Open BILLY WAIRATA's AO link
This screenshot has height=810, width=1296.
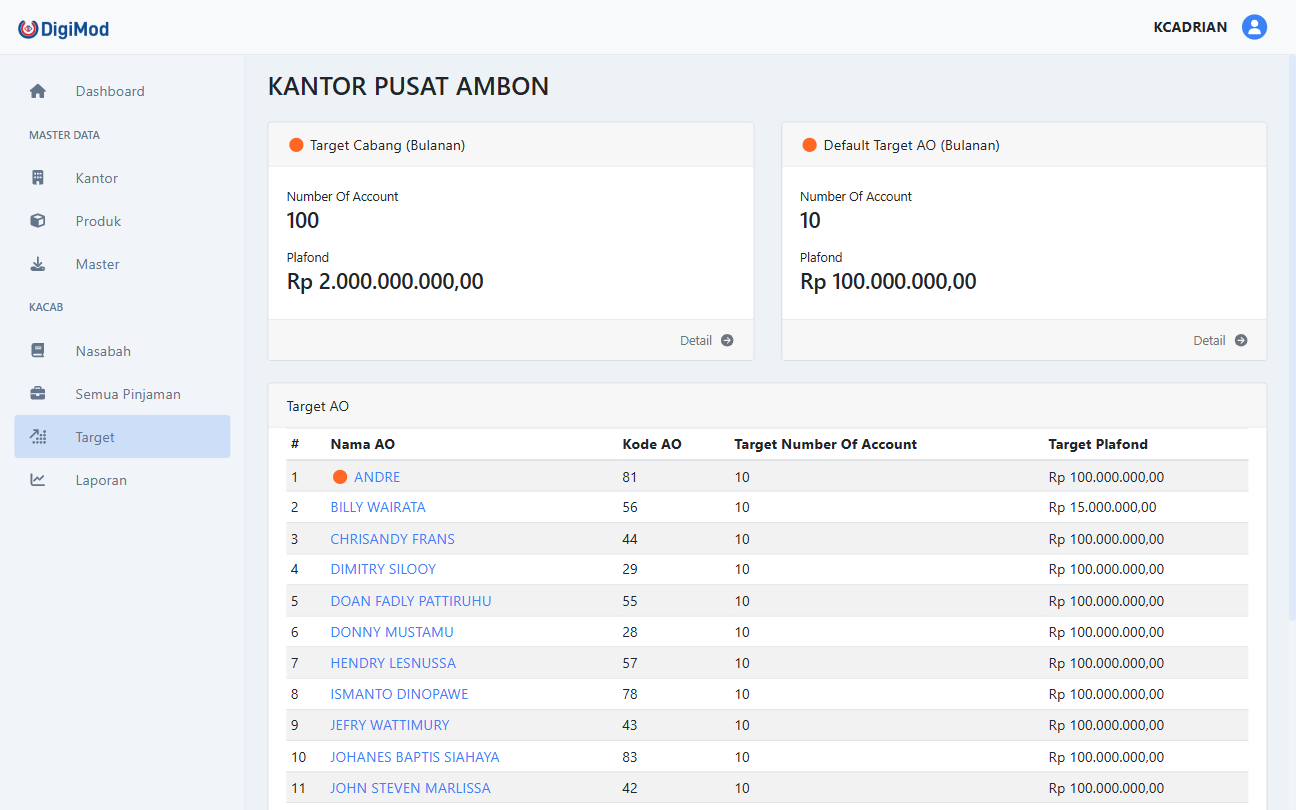[378, 507]
